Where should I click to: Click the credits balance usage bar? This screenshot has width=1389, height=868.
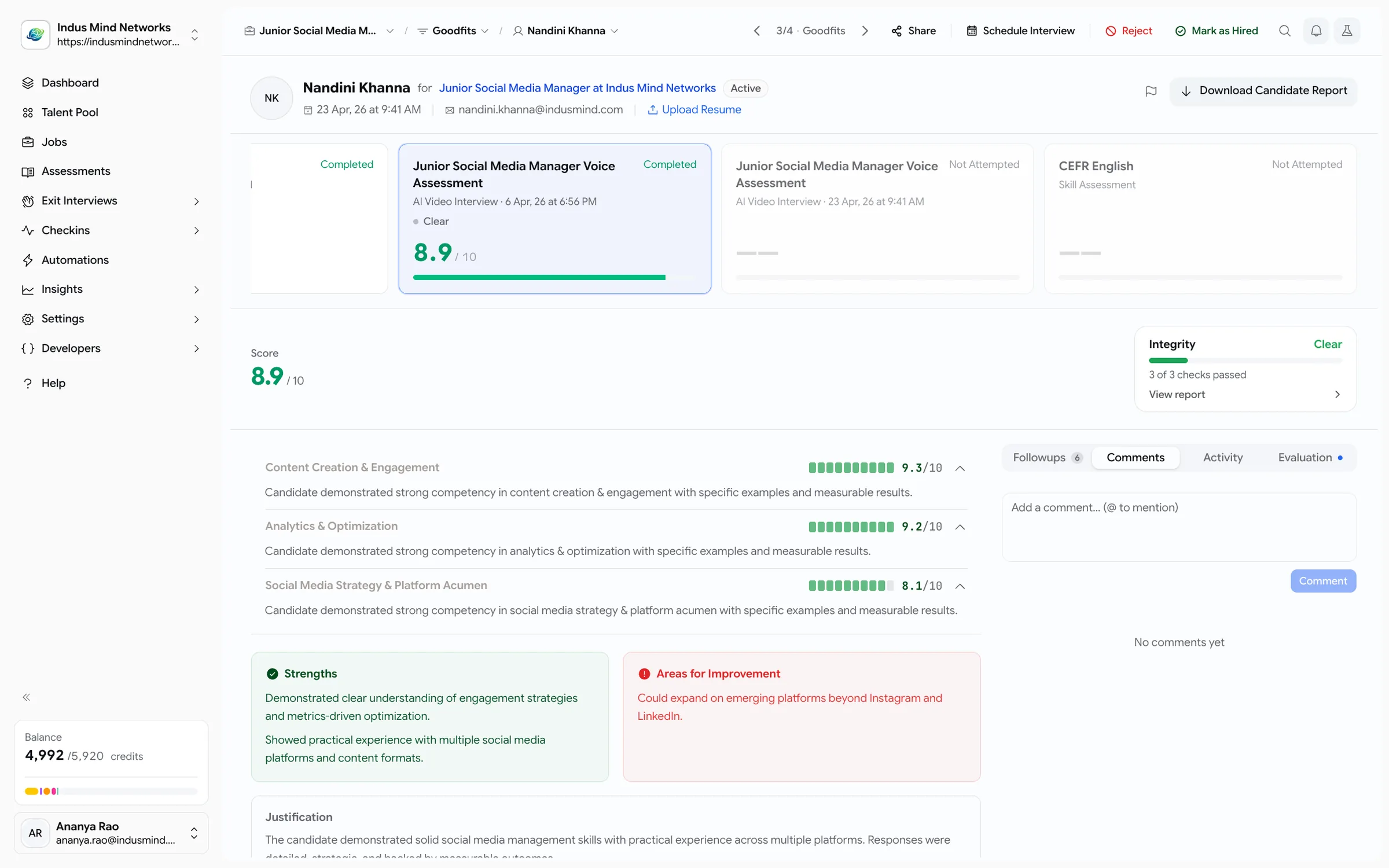111,791
